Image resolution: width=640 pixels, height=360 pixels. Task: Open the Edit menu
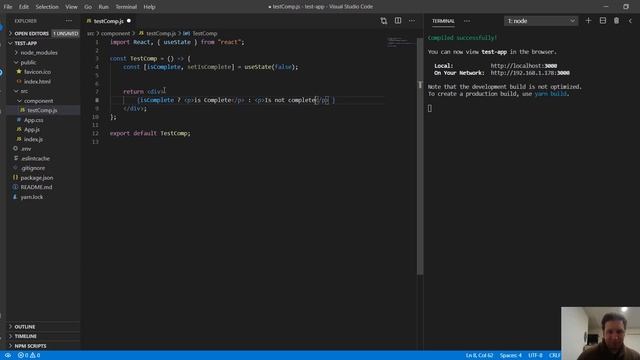[24, 7]
